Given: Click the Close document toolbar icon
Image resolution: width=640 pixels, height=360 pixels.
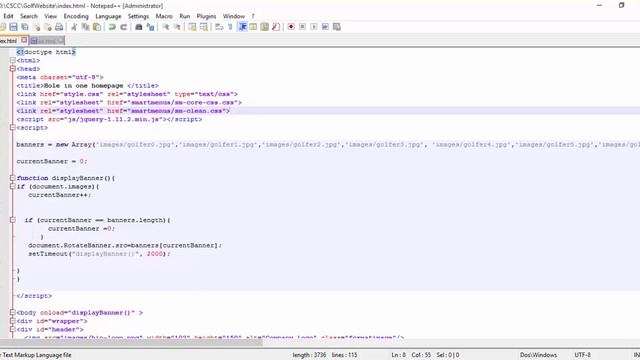Looking at the screenshot, I should point(37,27).
